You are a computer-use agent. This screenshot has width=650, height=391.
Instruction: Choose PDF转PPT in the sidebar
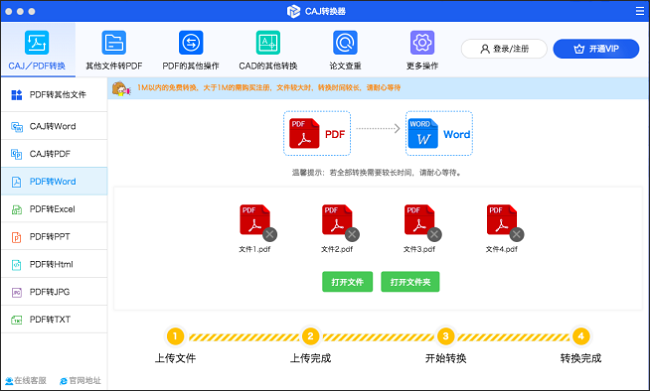coord(54,237)
